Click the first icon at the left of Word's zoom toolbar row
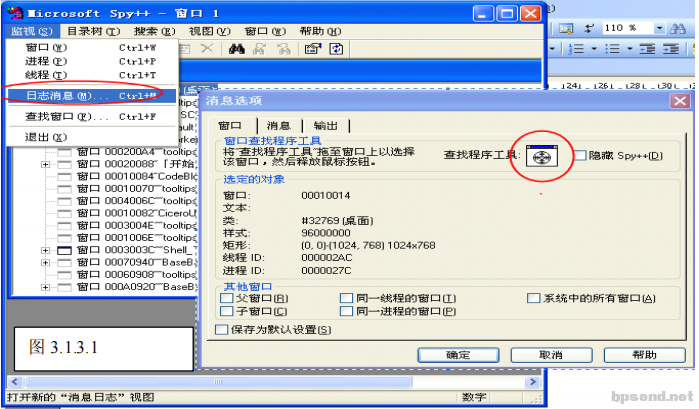 pos(566,29)
